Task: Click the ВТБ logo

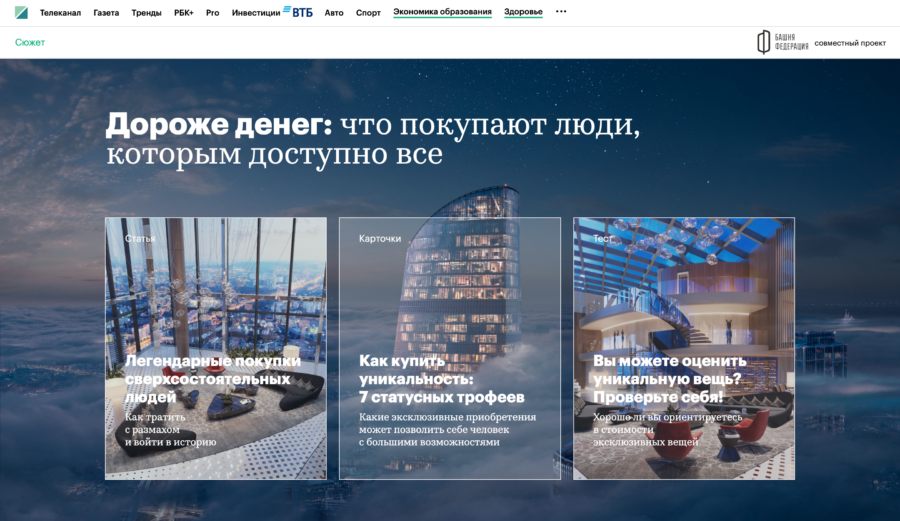Action: coord(298,11)
